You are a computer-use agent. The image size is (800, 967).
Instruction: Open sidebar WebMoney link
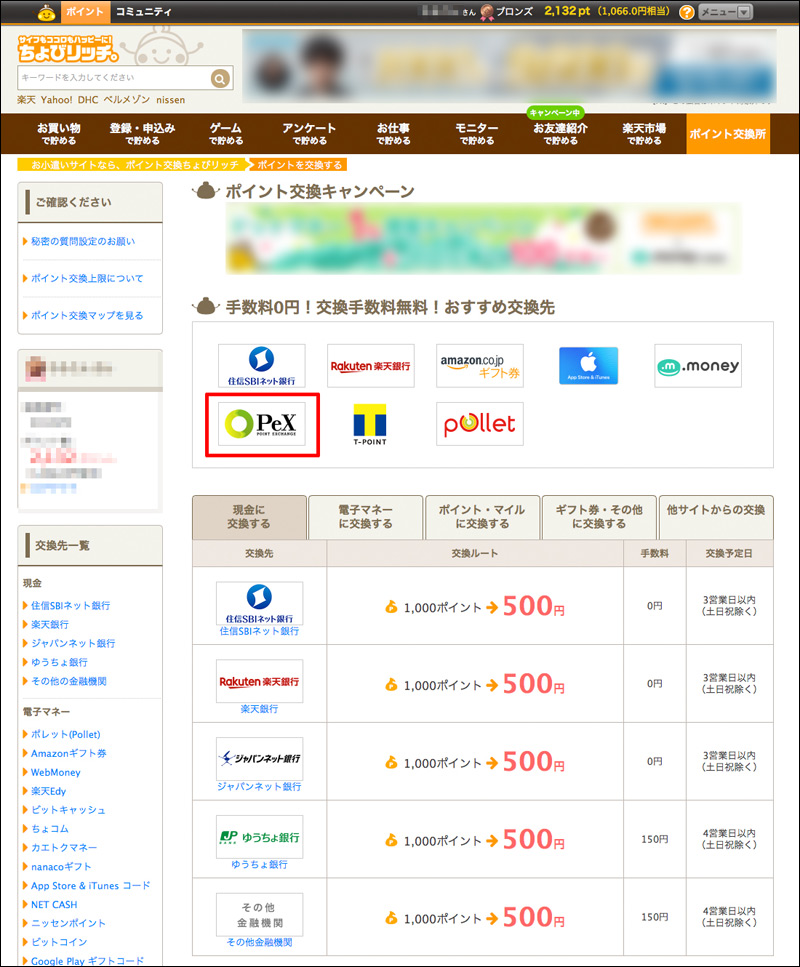pos(56,772)
